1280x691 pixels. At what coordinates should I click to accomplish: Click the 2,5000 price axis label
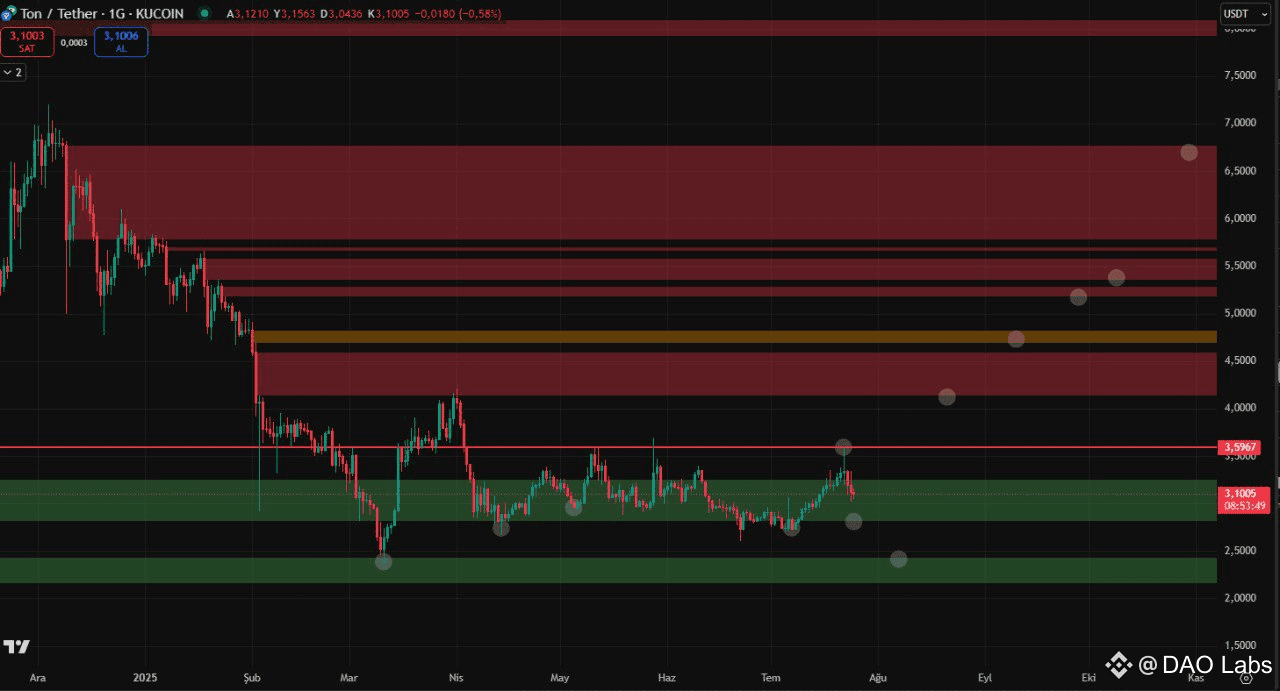coord(1240,551)
